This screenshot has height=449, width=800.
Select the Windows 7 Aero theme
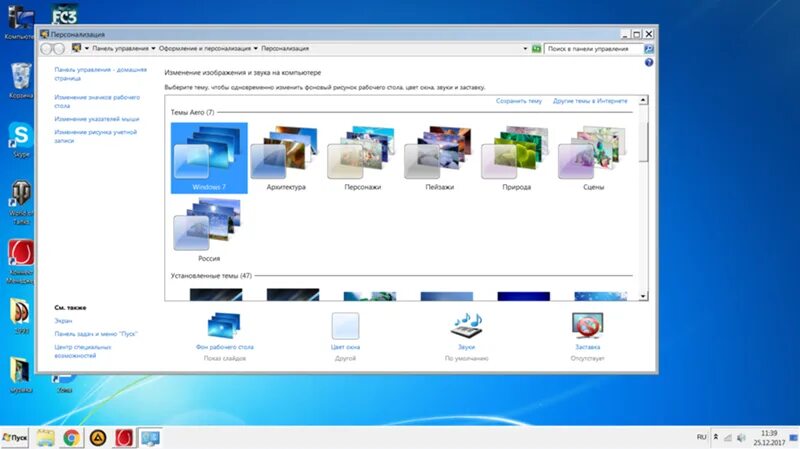coord(209,158)
